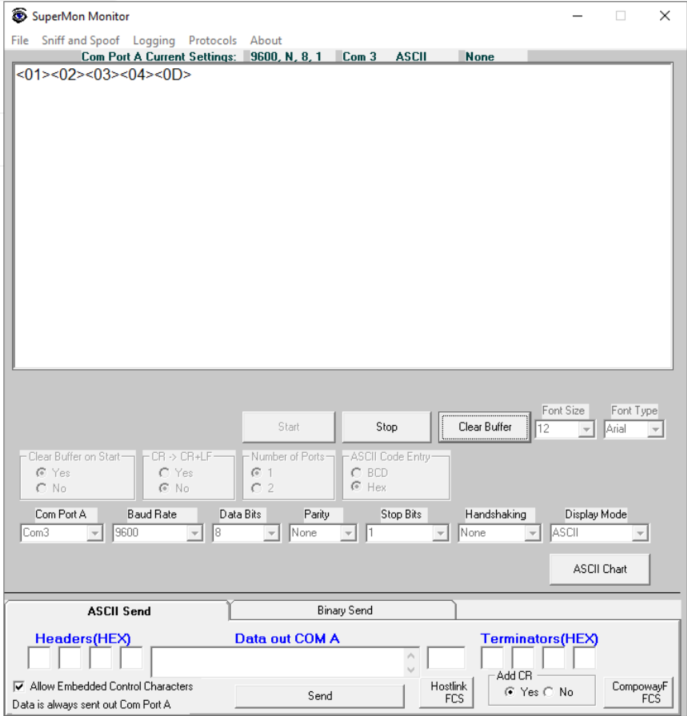This screenshot has height=716, width=687.
Task: Open the Parity dropdown
Action: (348, 533)
